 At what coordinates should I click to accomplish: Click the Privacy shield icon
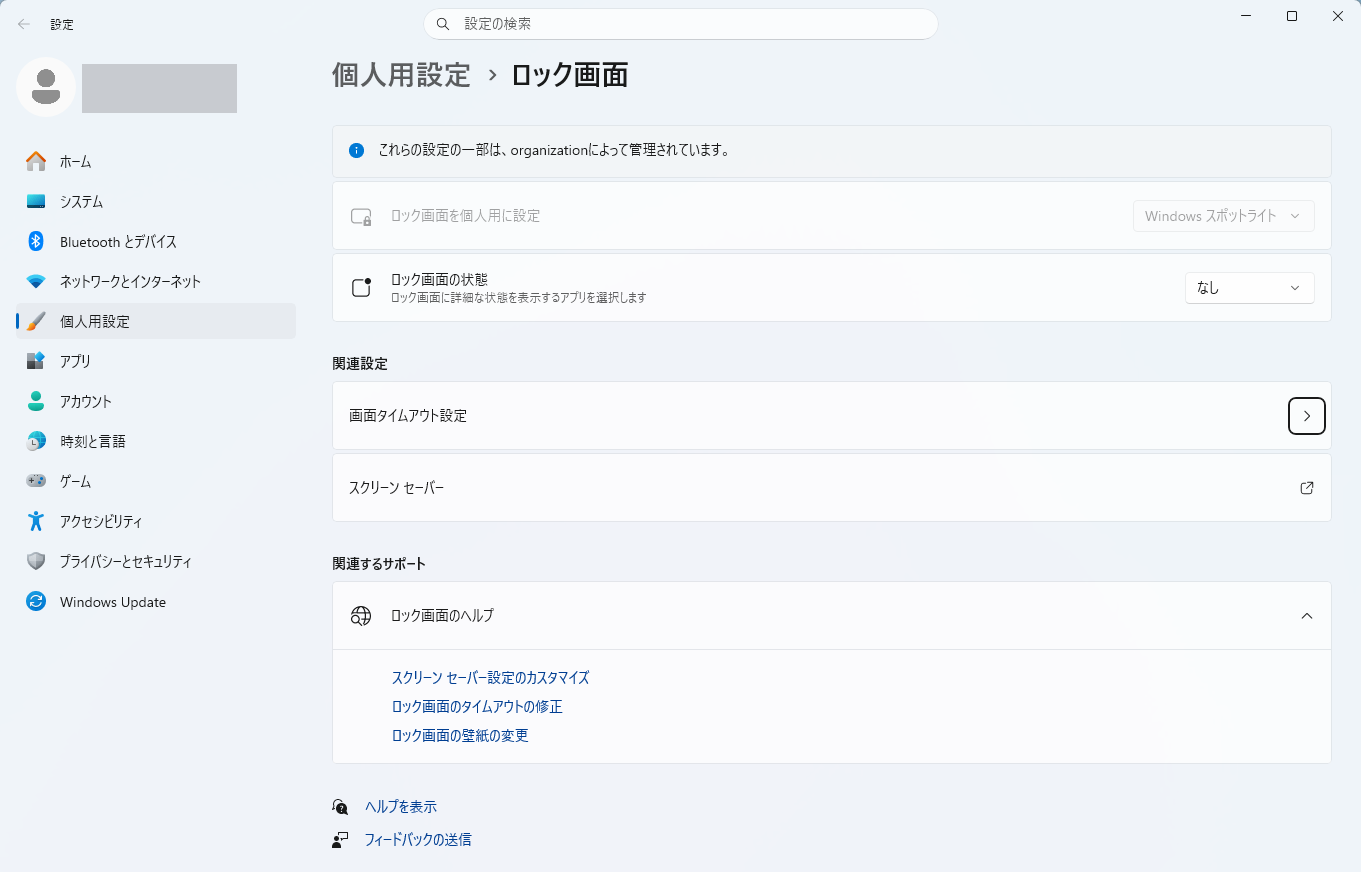[x=36, y=561]
